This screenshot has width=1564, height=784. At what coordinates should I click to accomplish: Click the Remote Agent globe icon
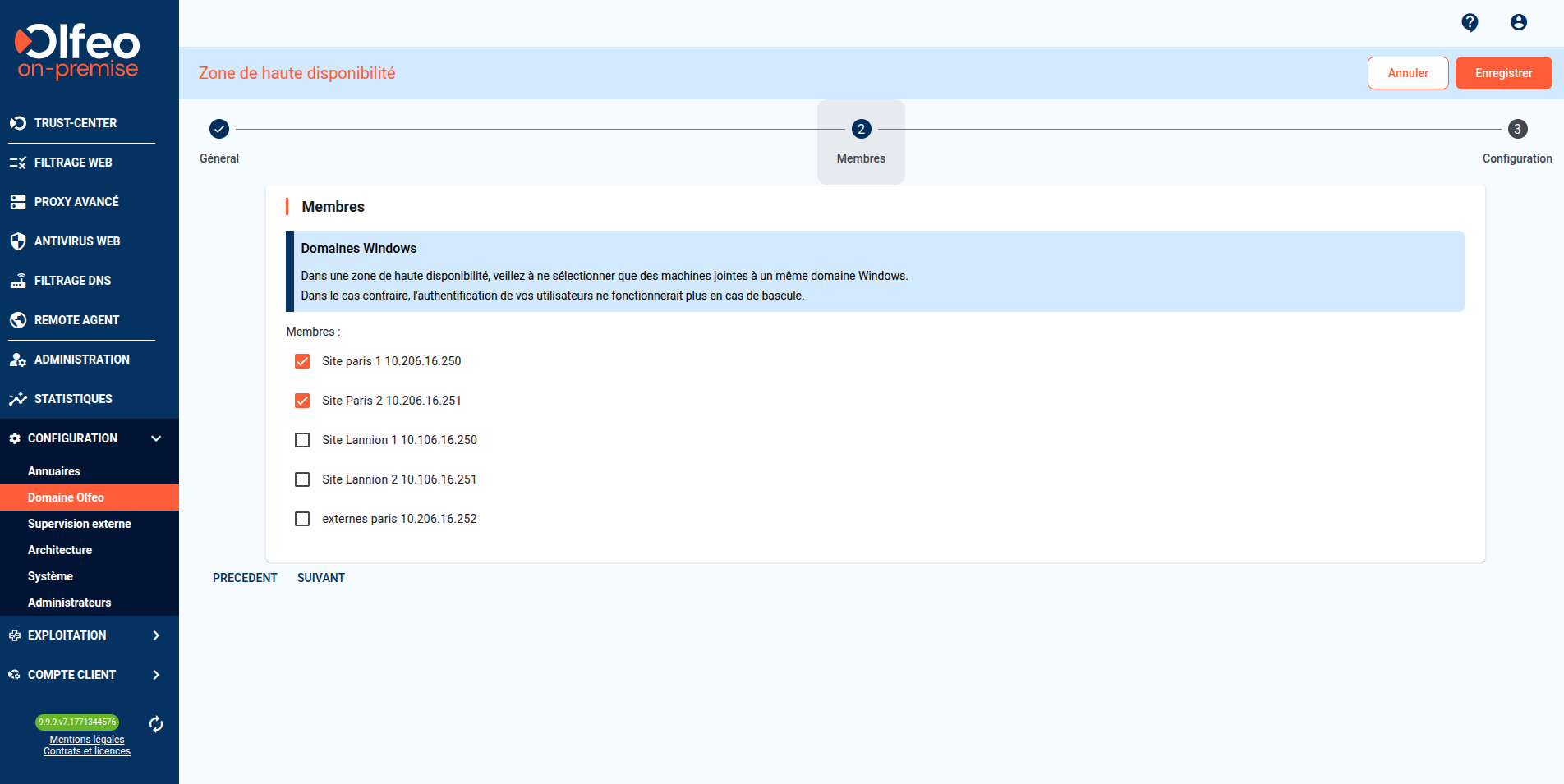click(18, 320)
